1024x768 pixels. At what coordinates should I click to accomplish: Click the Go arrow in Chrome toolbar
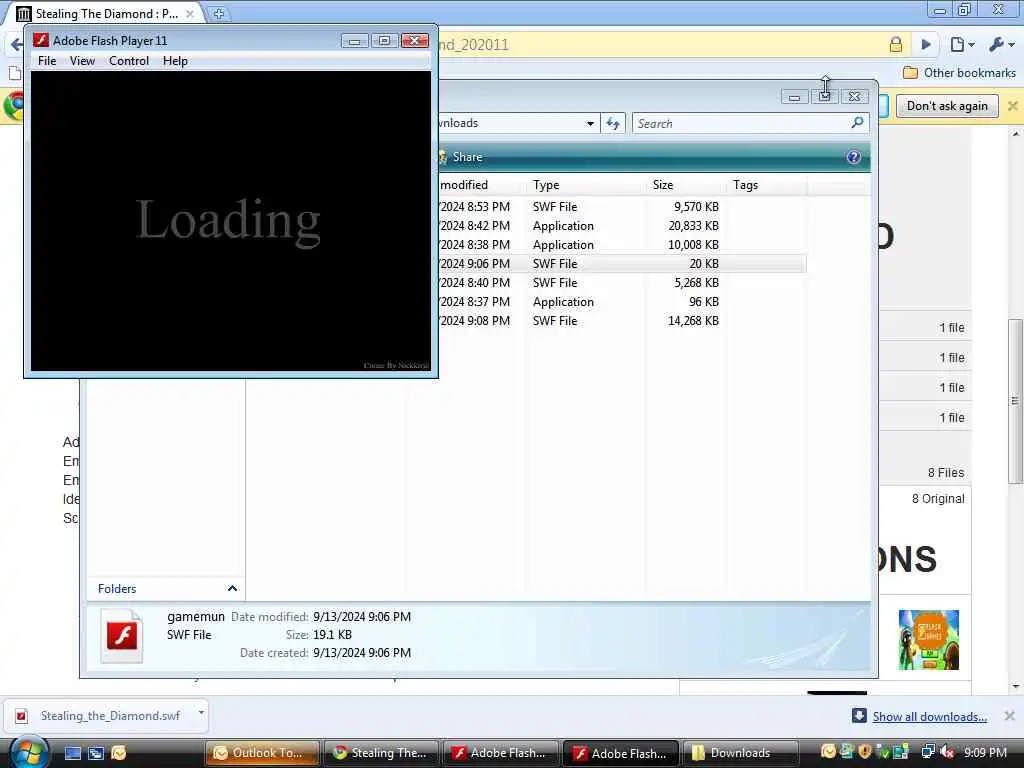tap(926, 44)
